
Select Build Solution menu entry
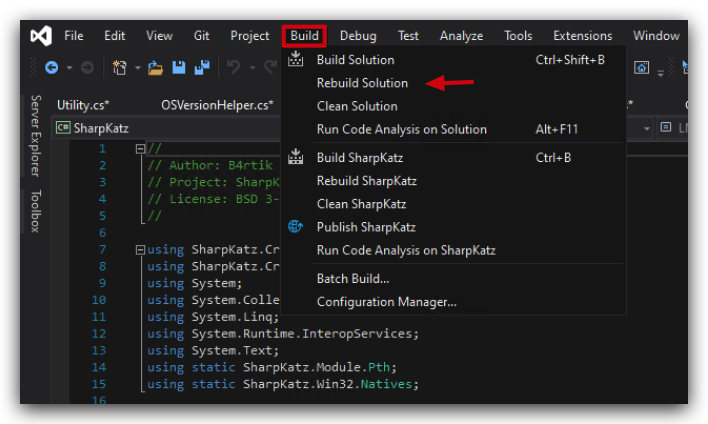(x=453, y=60)
